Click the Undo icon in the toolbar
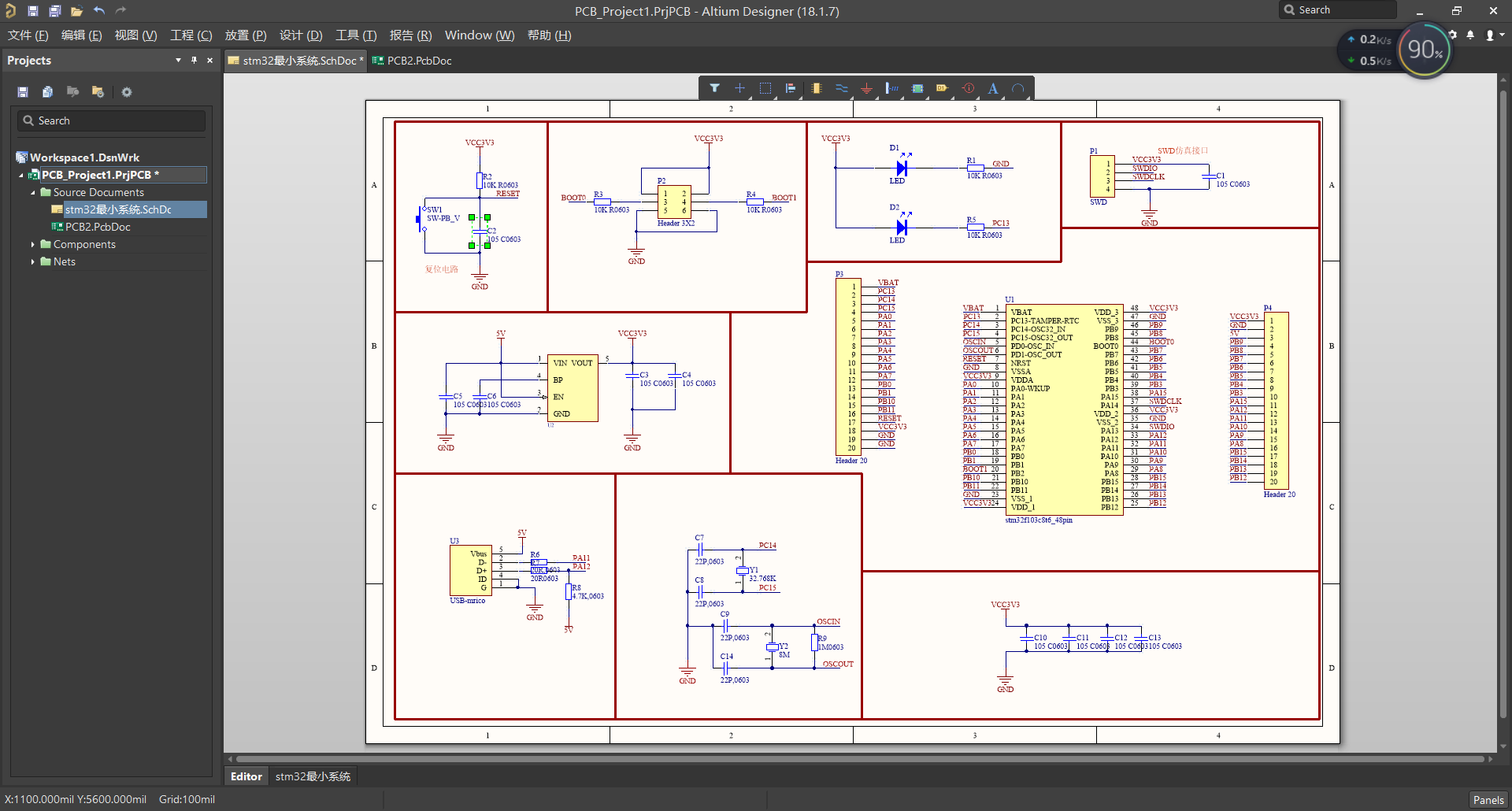This screenshot has height=811, width=1512. 99,10
